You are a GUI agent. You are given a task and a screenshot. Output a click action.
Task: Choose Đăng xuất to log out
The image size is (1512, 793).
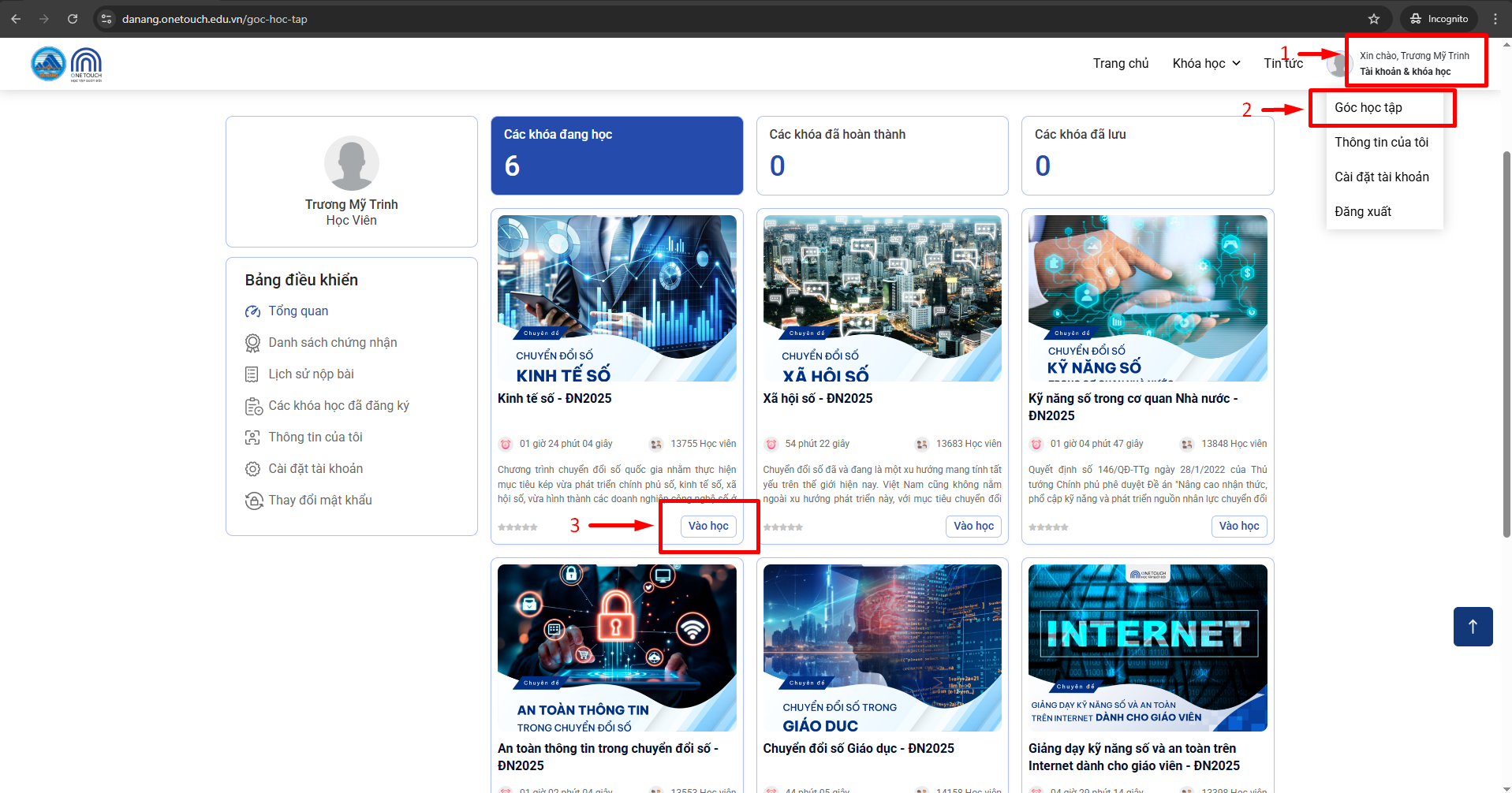(1363, 211)
